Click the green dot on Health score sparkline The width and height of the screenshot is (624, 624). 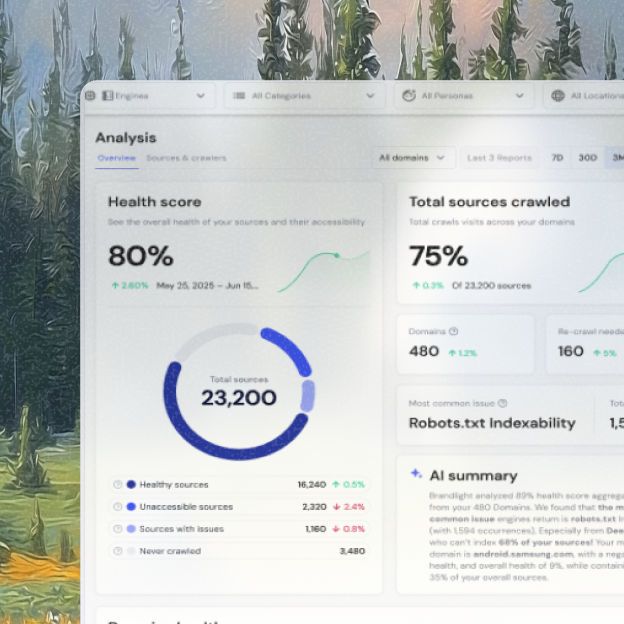pos(337,255)
